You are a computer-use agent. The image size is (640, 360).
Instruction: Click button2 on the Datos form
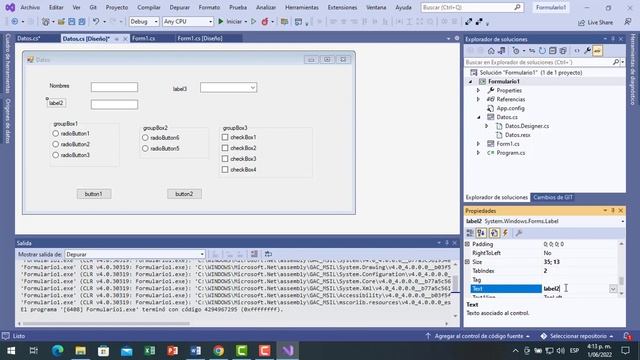point(184,194)
